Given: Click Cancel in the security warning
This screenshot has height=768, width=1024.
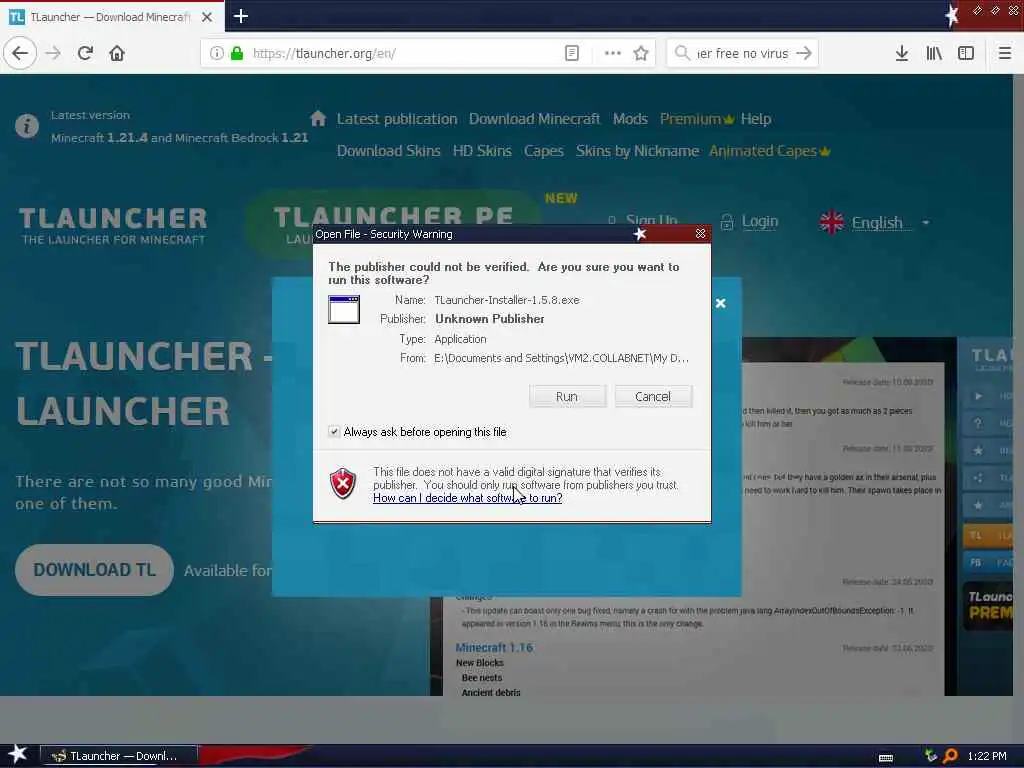Looking at the screenshot, I should pos(652,396).
